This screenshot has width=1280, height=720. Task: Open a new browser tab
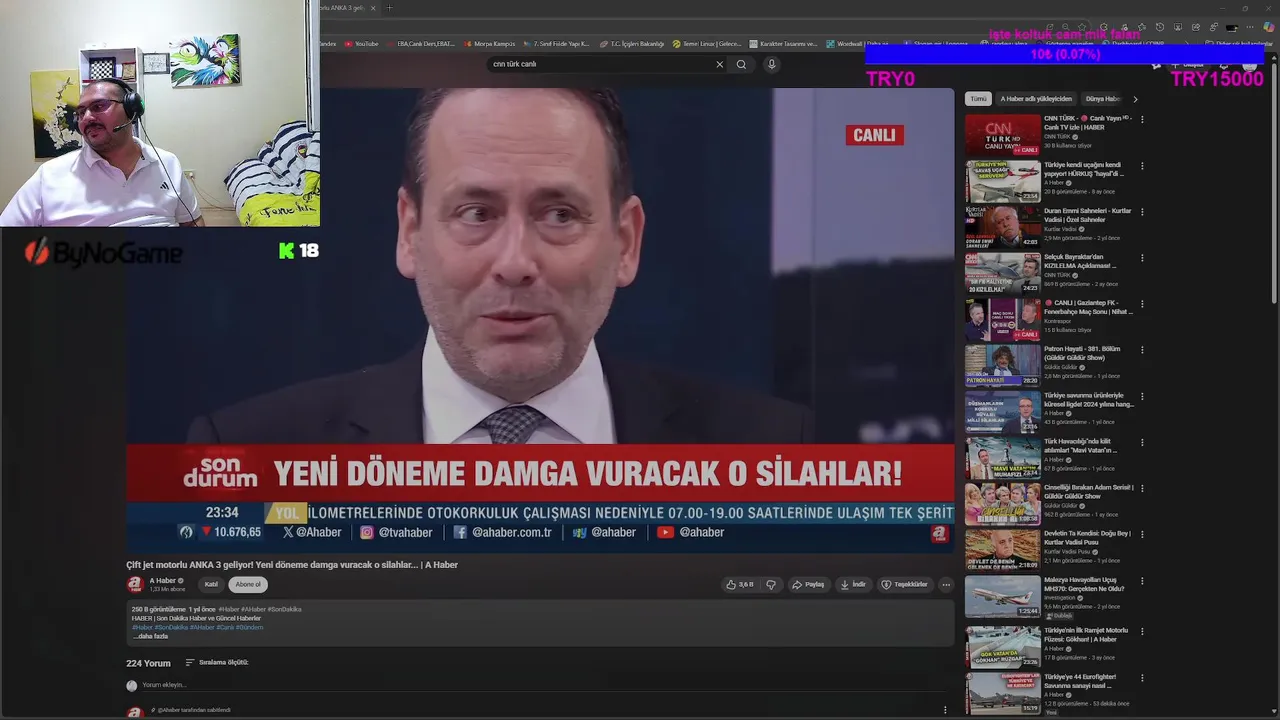390,8
